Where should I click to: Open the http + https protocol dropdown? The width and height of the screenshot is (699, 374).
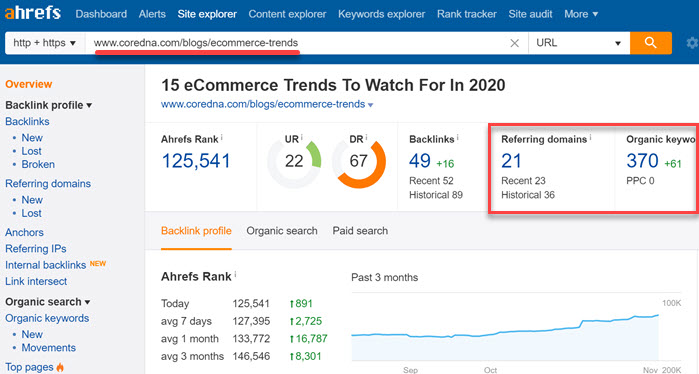pos(45,43)
